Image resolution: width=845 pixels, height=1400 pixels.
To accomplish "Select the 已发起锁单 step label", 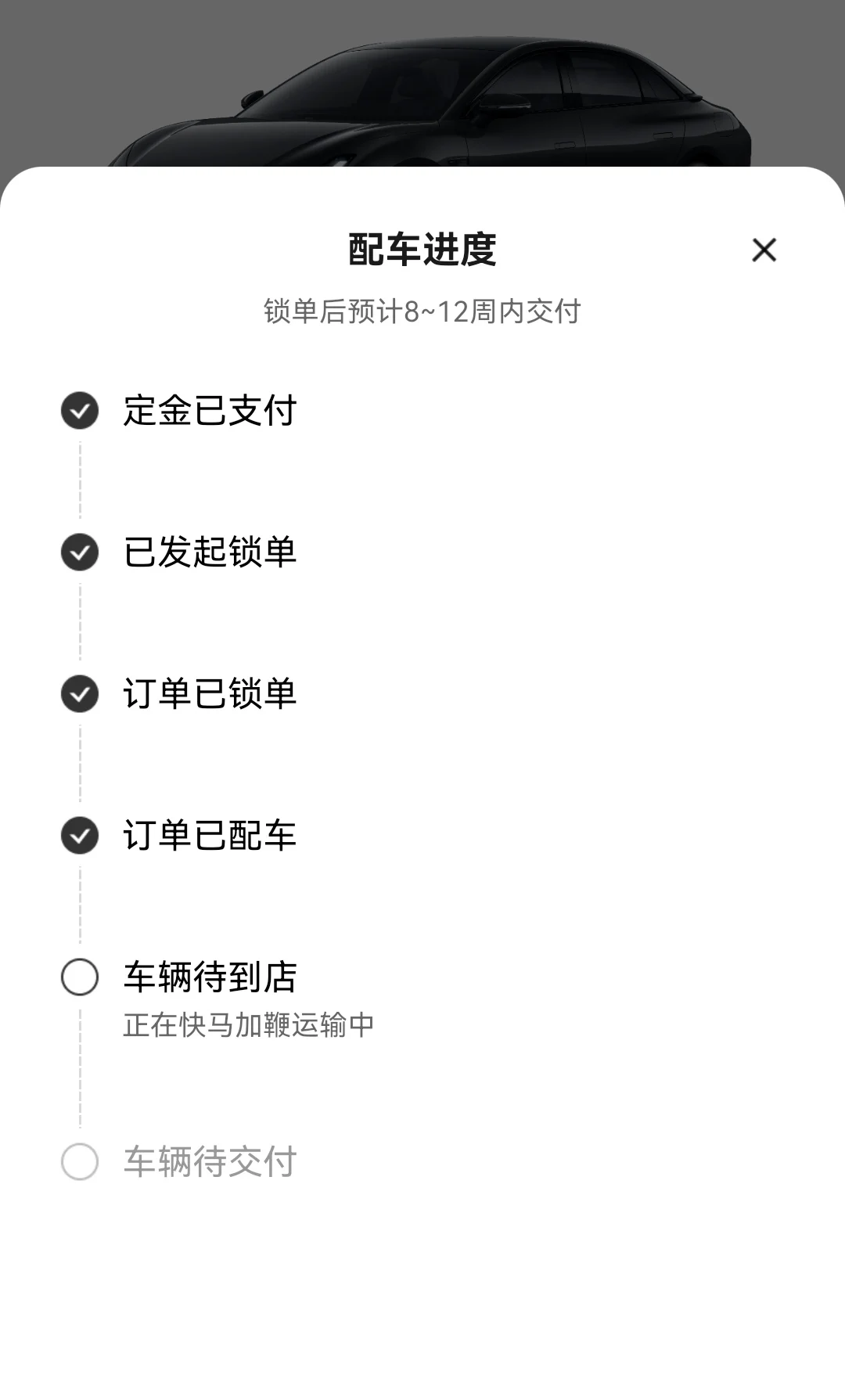I will click(x=210, y=552).
